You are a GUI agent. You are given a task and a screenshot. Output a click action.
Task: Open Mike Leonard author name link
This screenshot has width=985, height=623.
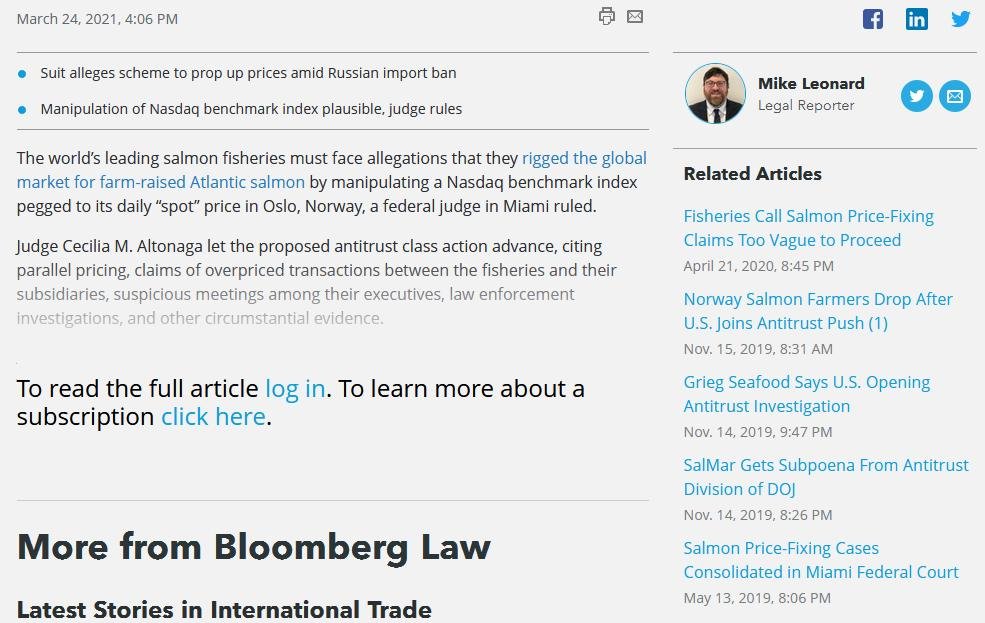pos(811,84)
